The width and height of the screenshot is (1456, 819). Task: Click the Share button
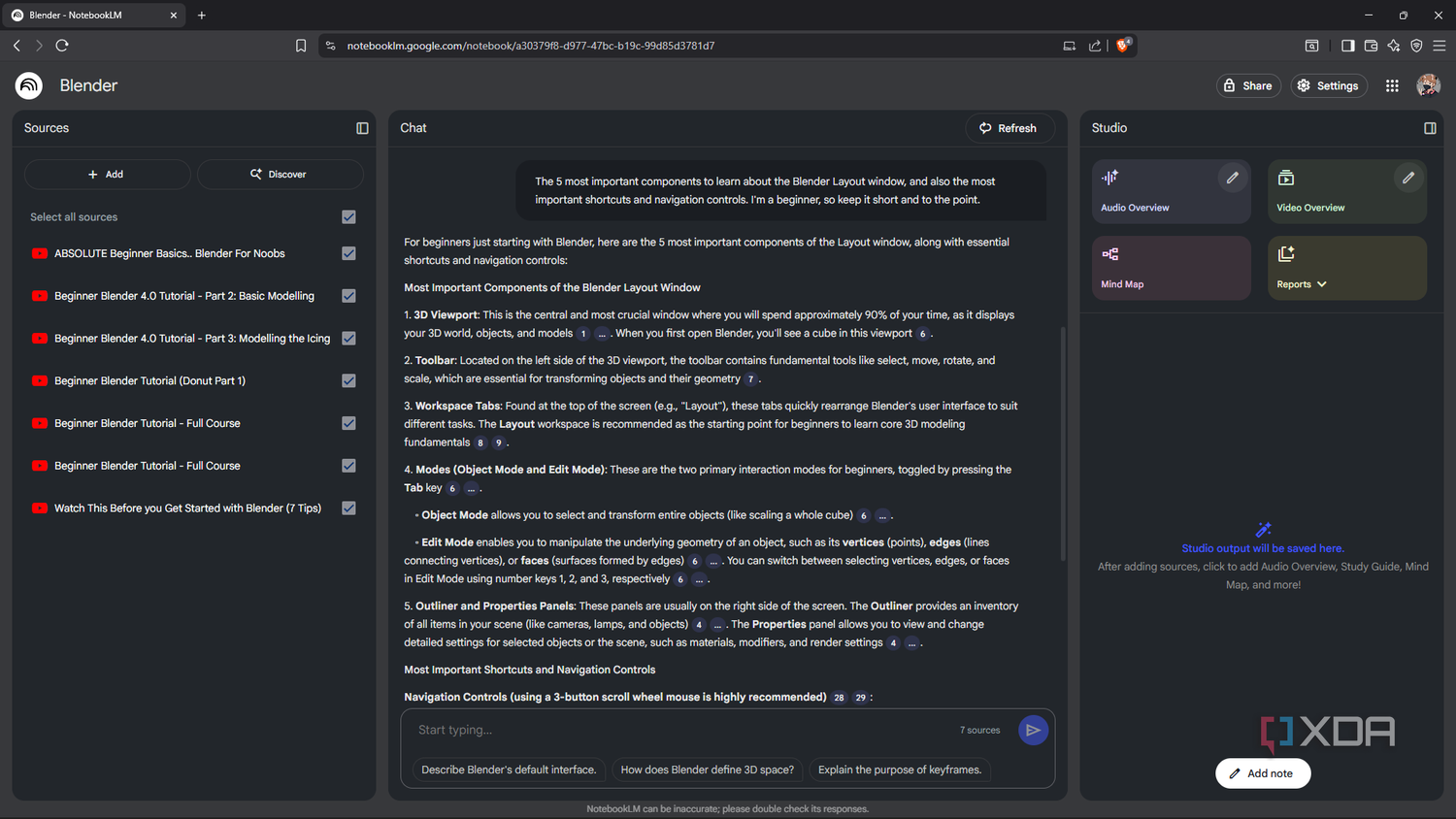click(1248, 85)
